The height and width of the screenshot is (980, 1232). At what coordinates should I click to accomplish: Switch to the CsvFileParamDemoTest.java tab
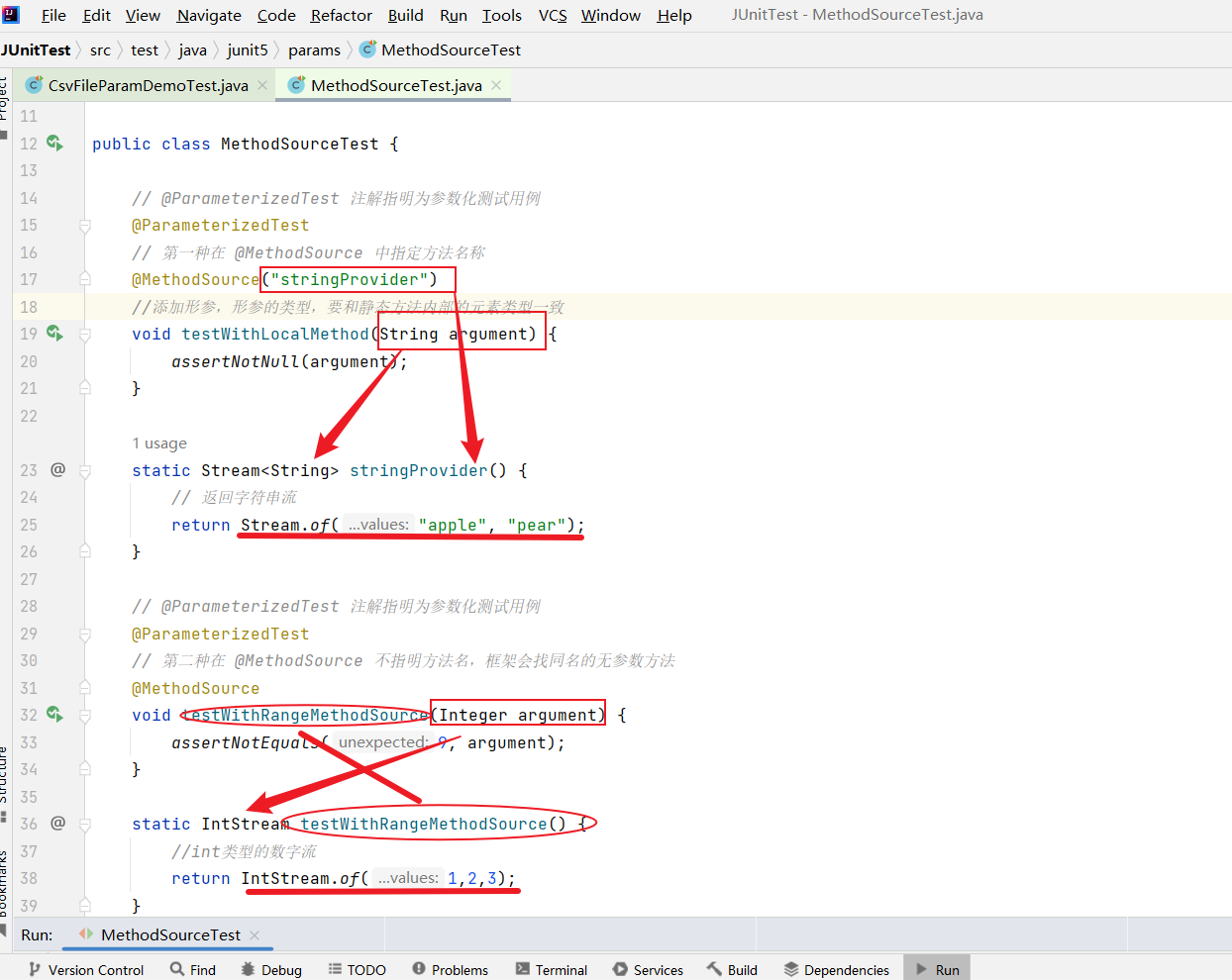coord(148,85)
